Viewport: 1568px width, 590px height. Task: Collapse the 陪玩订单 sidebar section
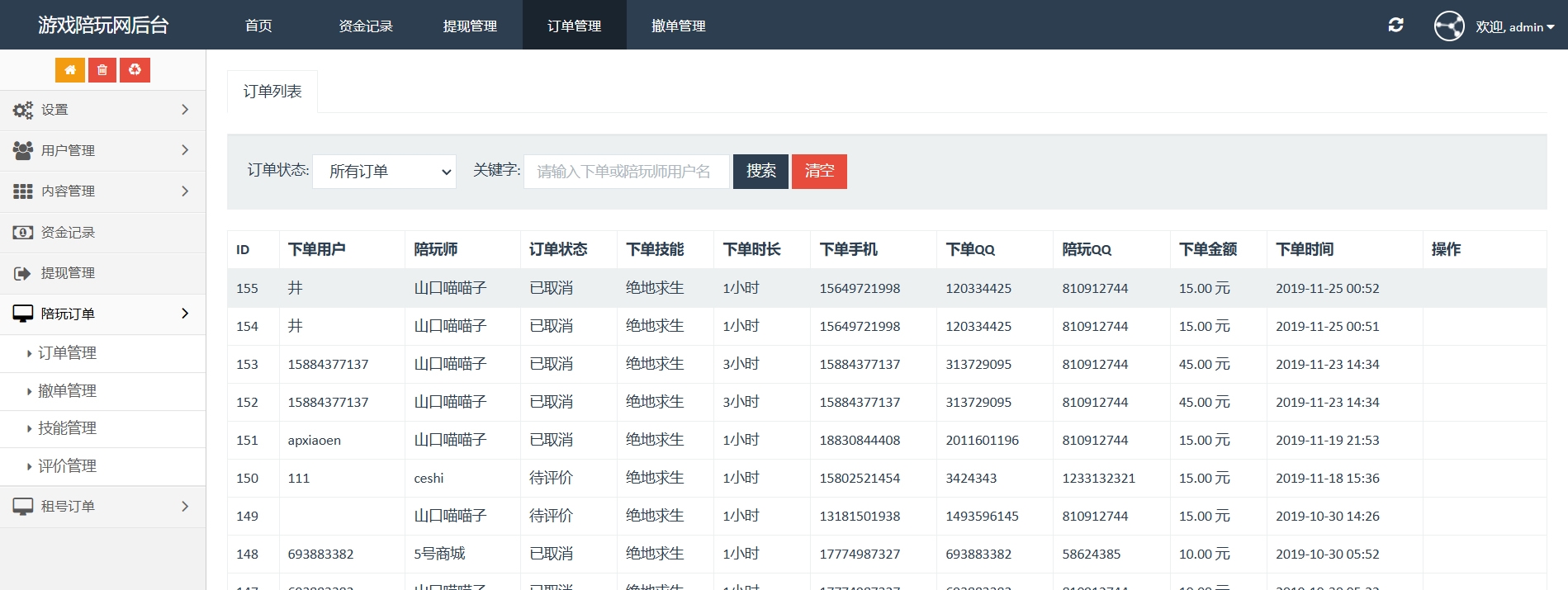(102, 314)
